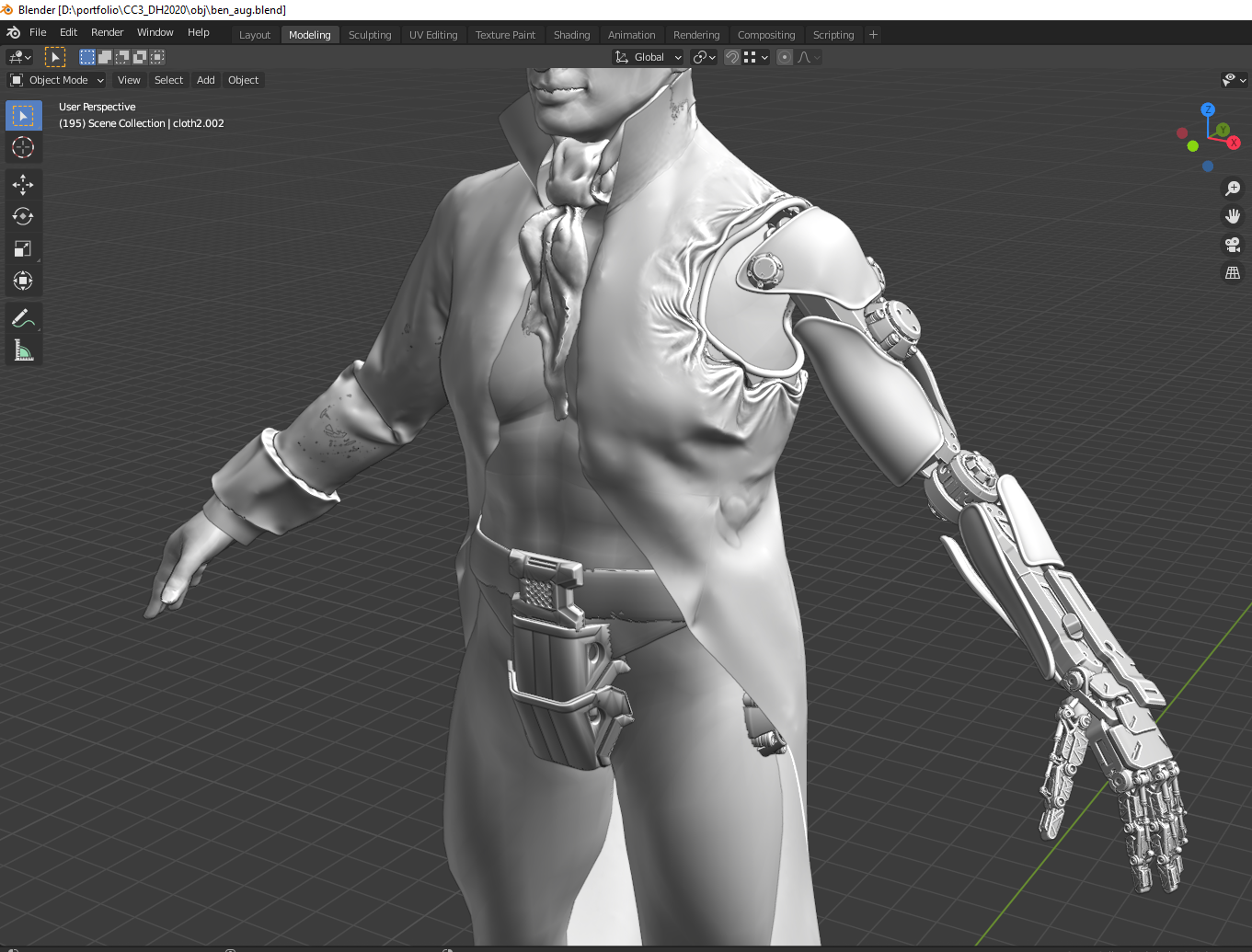This screenshot has height=952, width=1252.
Task: Open the Help menu
Action: pos(199,32)
